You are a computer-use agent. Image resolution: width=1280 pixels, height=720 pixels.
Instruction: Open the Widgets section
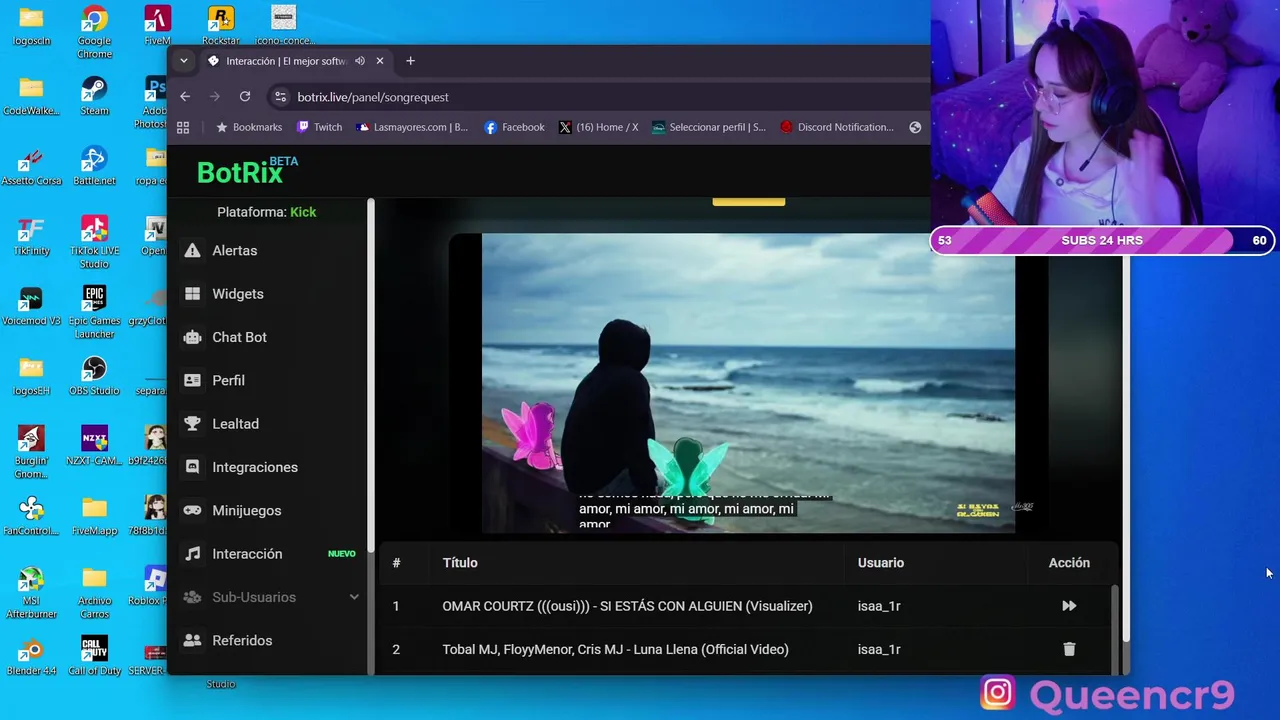coord(237,294)
